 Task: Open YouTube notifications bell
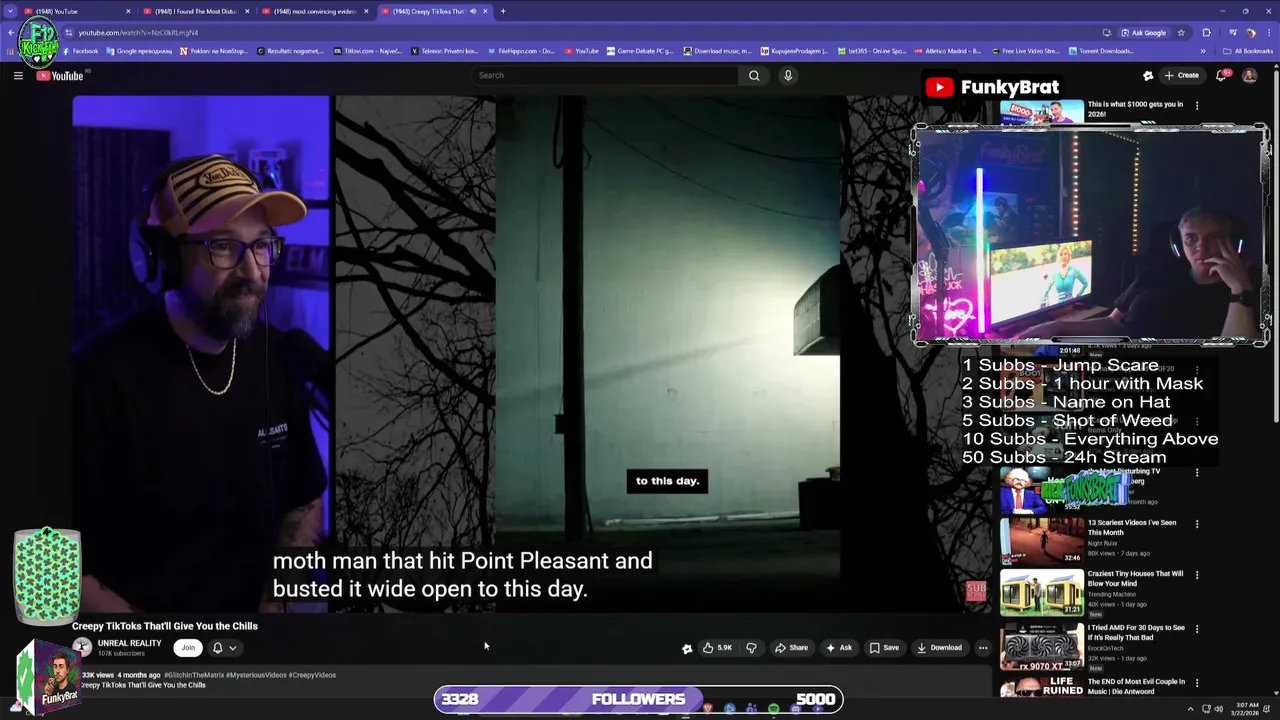[1221, 75]
